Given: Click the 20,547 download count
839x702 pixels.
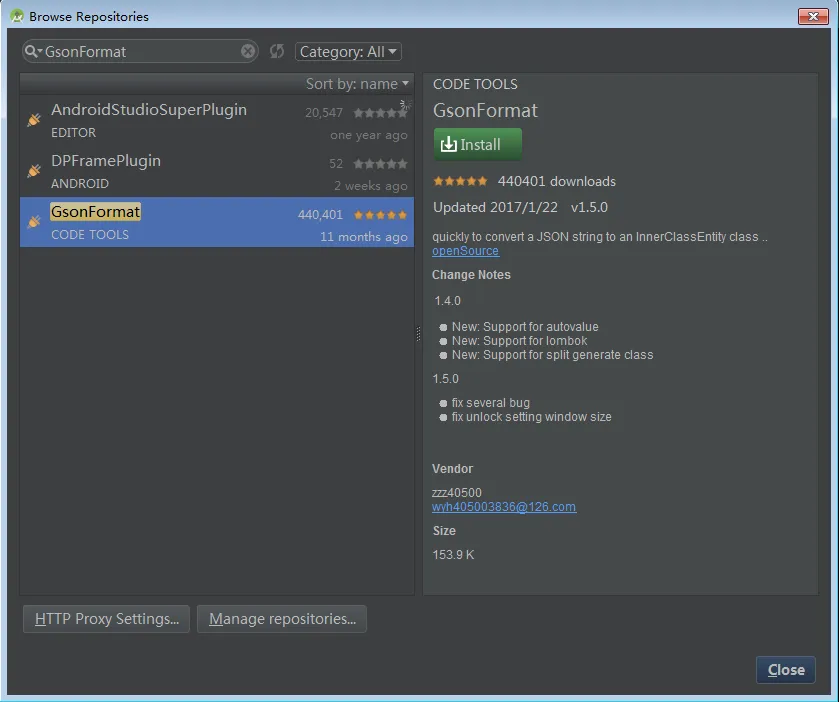Looking at the screenshot, I should pyautogui.click(x=324, y=113).
